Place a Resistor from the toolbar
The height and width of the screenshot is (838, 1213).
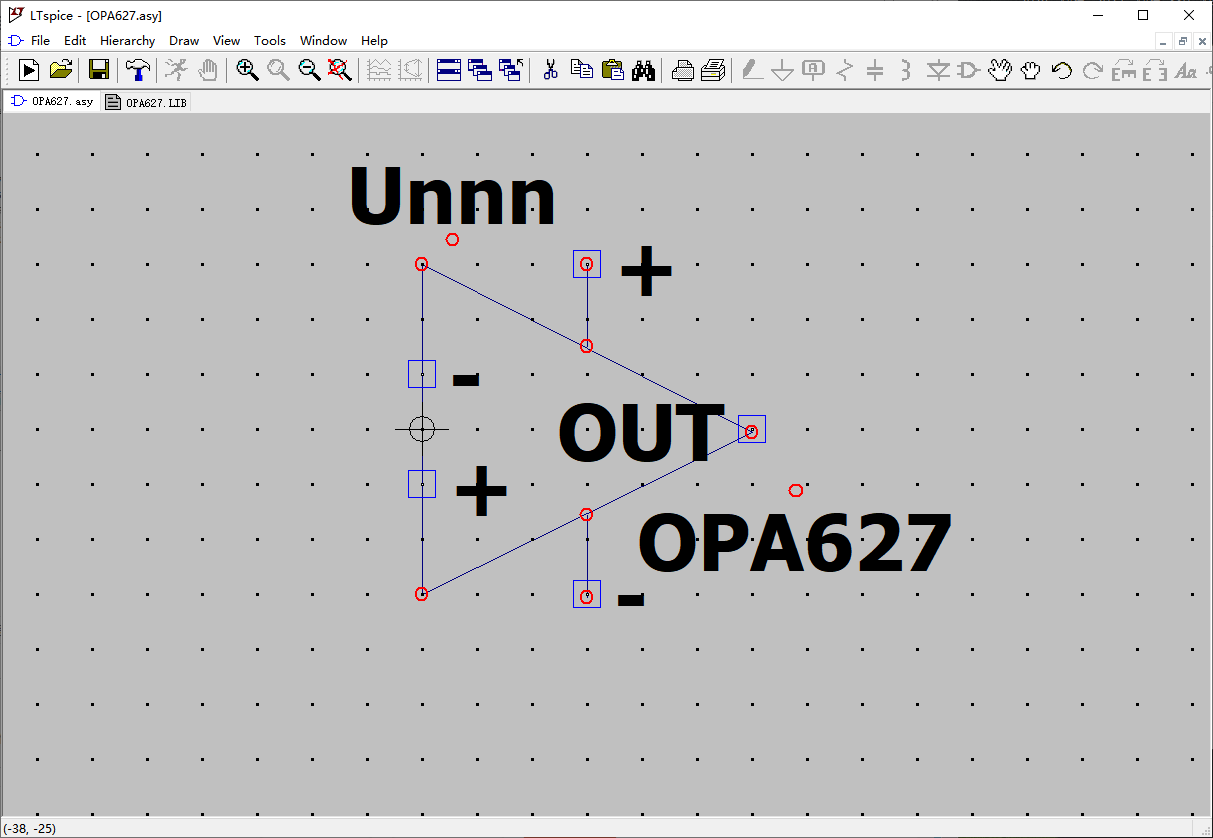(845, 70)
